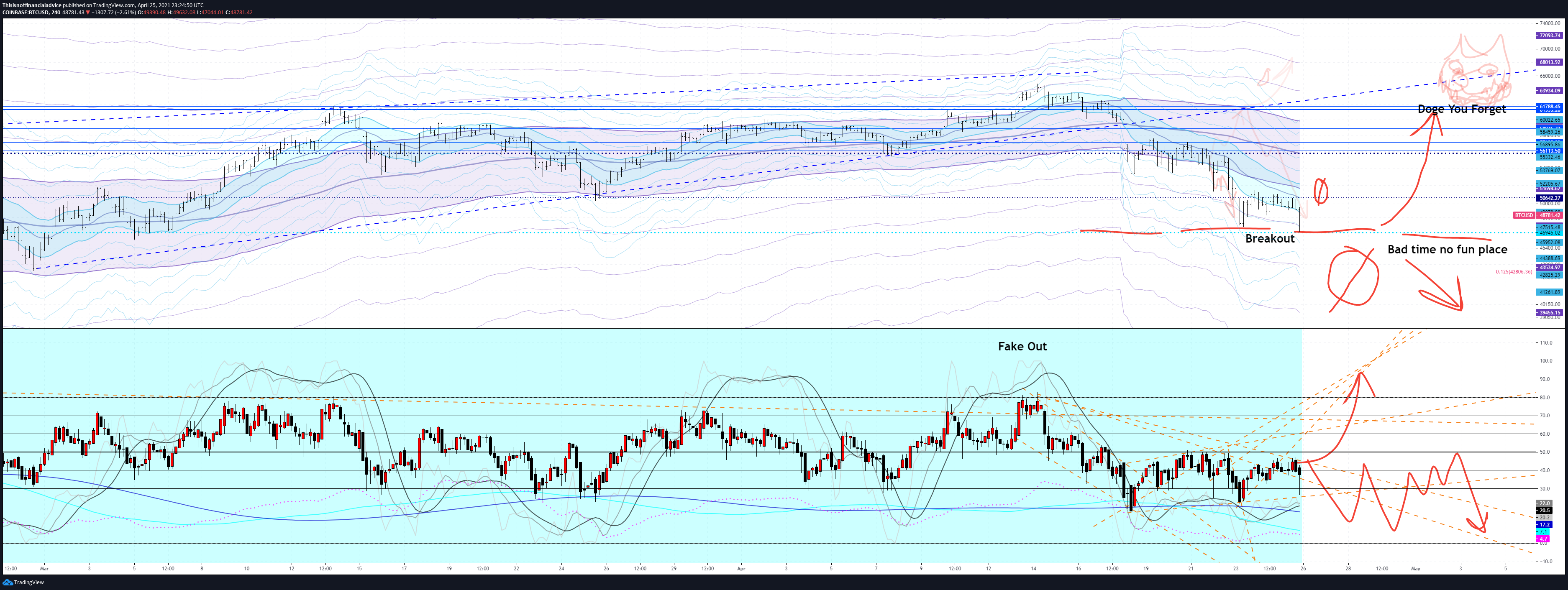Screen dimensions: 1568x590
Task: Select the low value 47044.01
Action: (x=213, y=12)
